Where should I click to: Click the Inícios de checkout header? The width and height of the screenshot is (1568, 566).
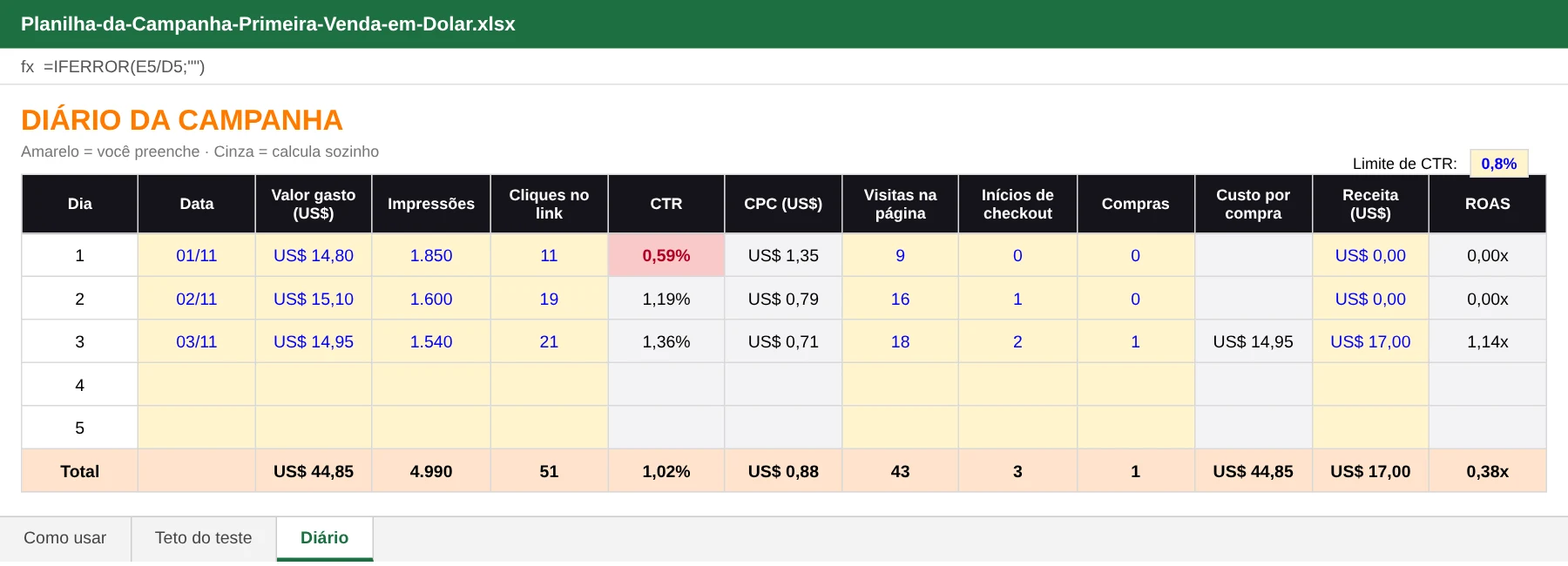[1017, 204]
